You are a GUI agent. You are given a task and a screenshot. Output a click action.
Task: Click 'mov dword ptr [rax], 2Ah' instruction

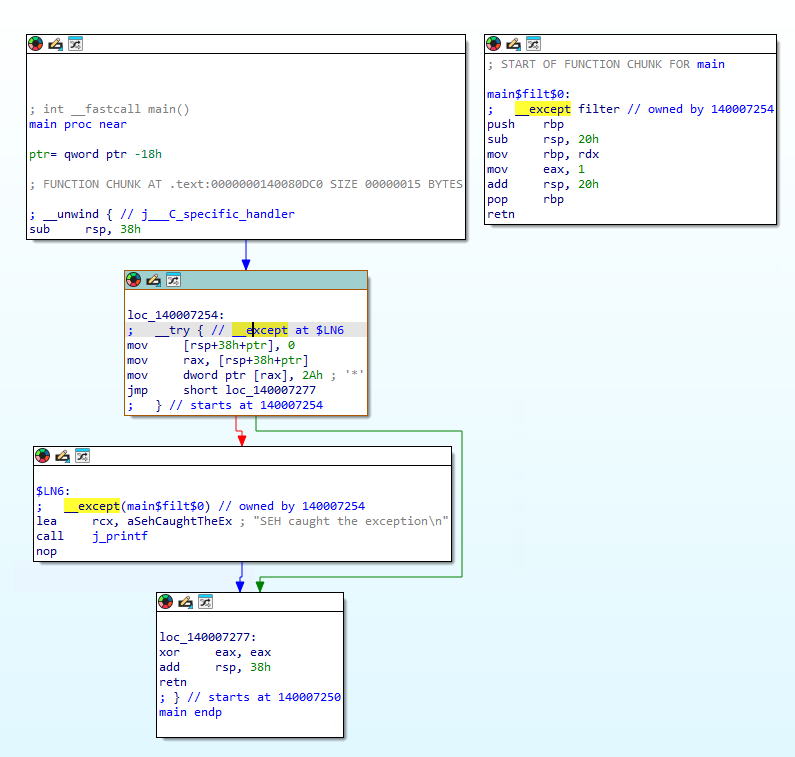point(225,375)
